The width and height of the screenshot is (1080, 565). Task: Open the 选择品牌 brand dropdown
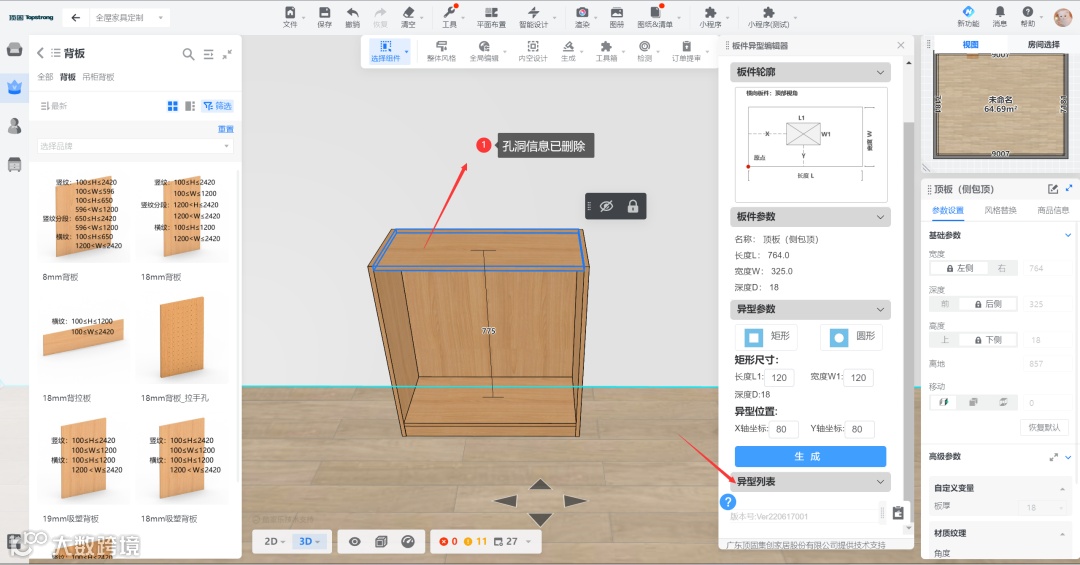135,146
